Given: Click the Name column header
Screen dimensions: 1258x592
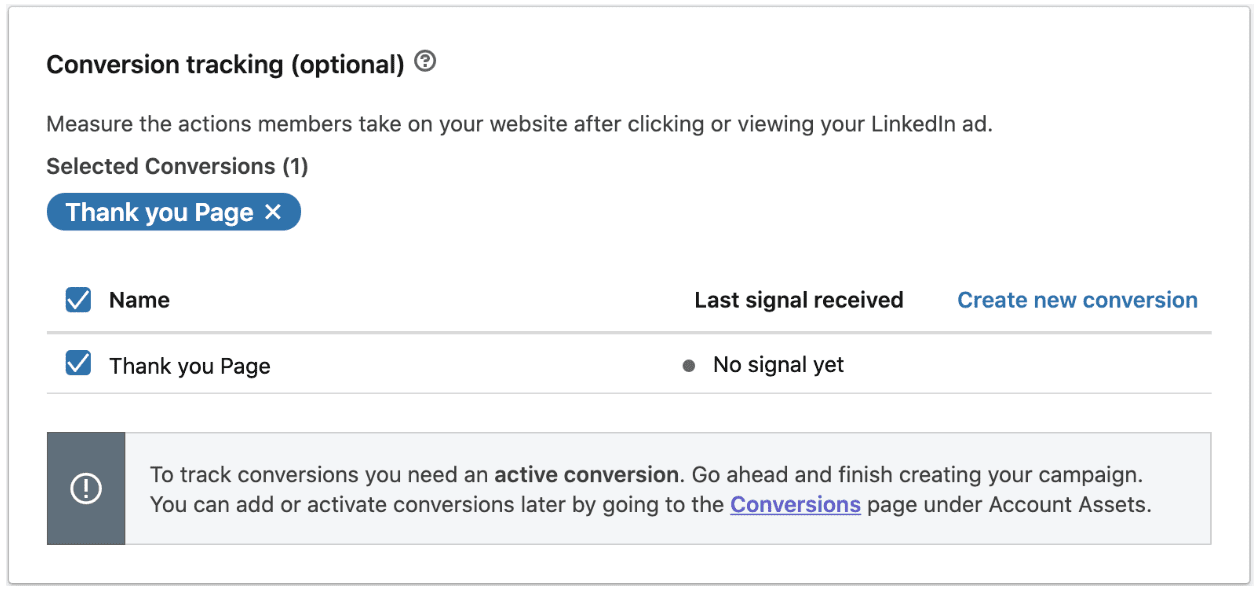Looking at the screenshot, I should click(x=139, y=300).
